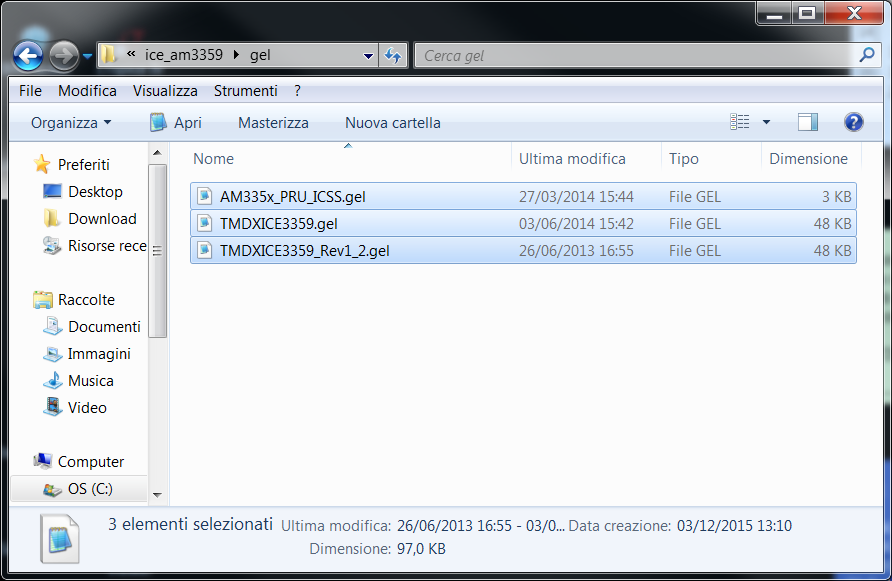
Task: Click the Forward navigation arrow
Action: (x=64, y=56)
